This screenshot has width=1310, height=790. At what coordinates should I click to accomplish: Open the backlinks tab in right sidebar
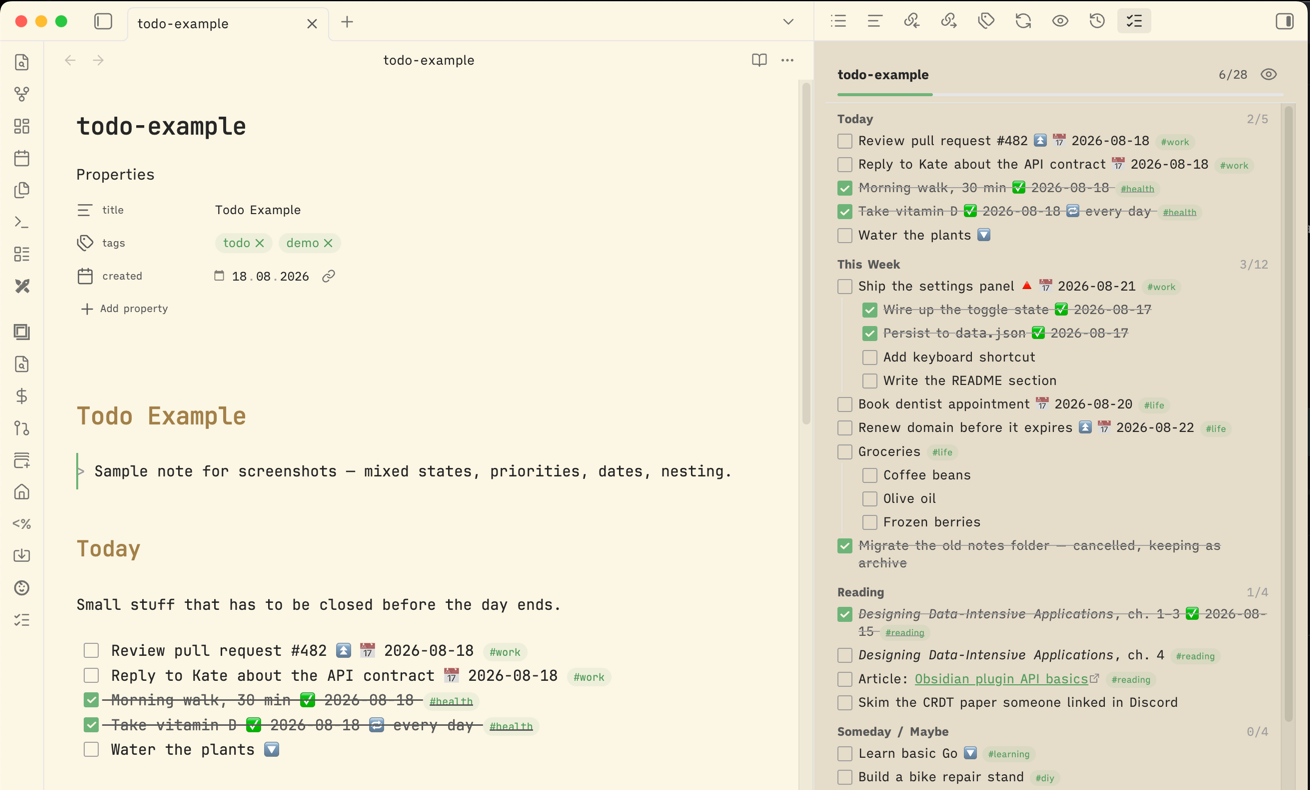click(x=912, y=21)
